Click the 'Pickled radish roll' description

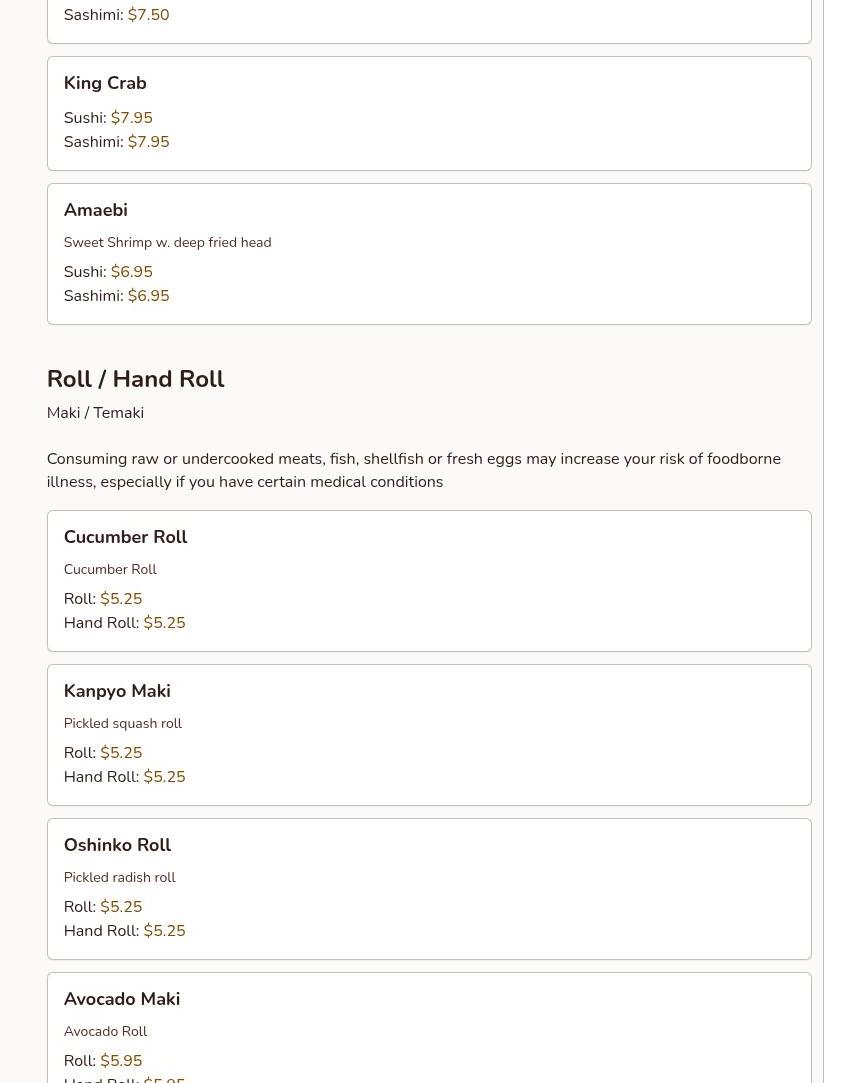pyautogui.click(x=119, y=877)
